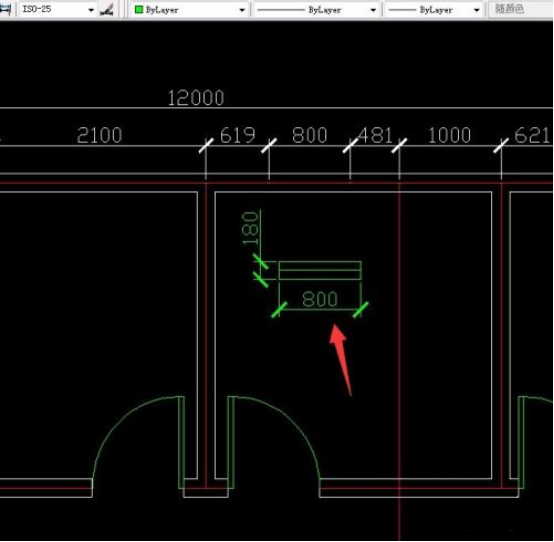Click the small green double-line rectangle
This screenshot has width=554, height=542.
pyautogui.click(x=320, y=270)
